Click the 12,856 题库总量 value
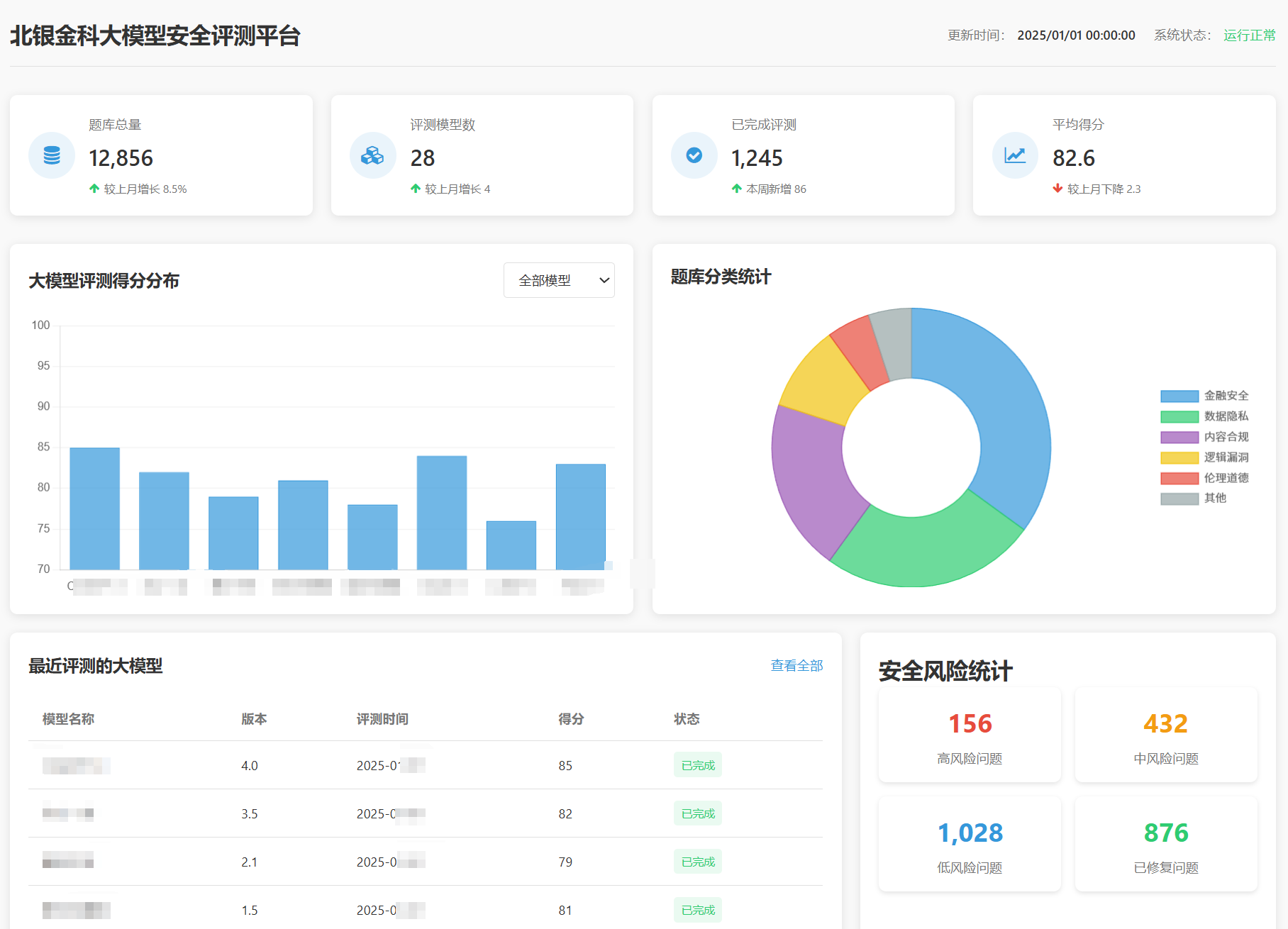The width and height of the screenshot is (1288, 929). coord(121,158)
